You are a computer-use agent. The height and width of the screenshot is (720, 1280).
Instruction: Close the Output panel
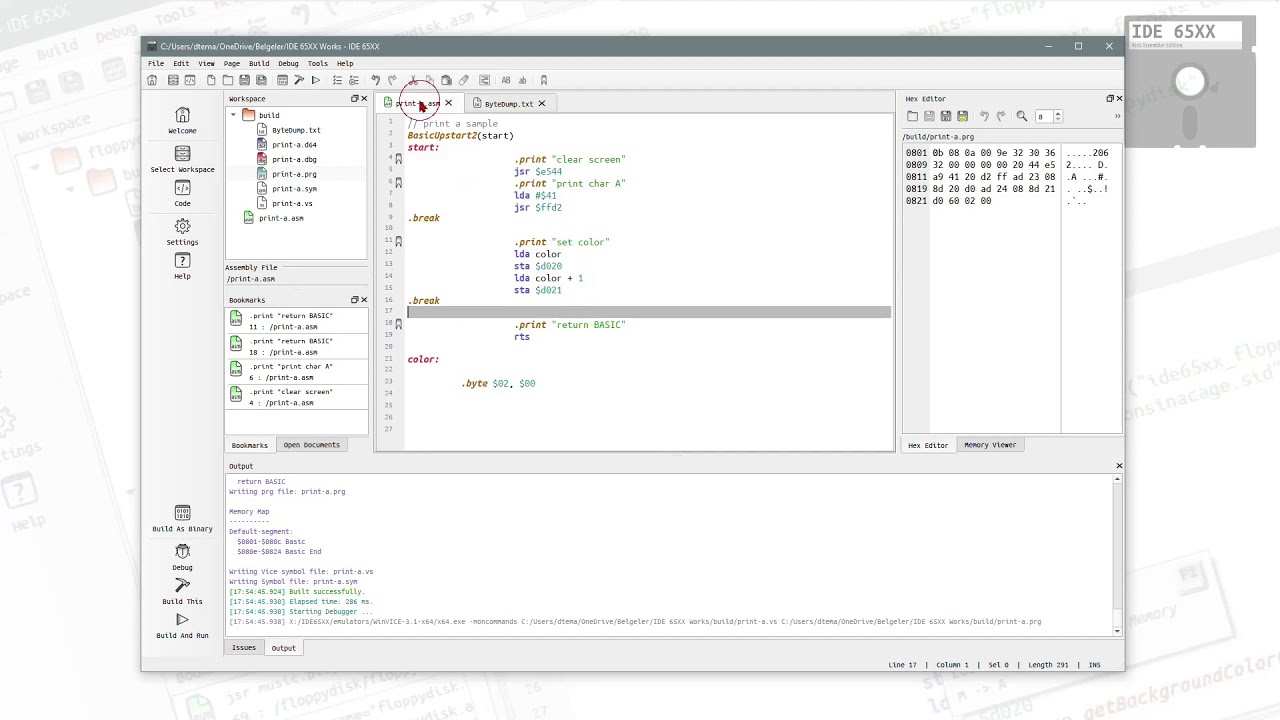pyautogui.click(x=1119, y=466)
